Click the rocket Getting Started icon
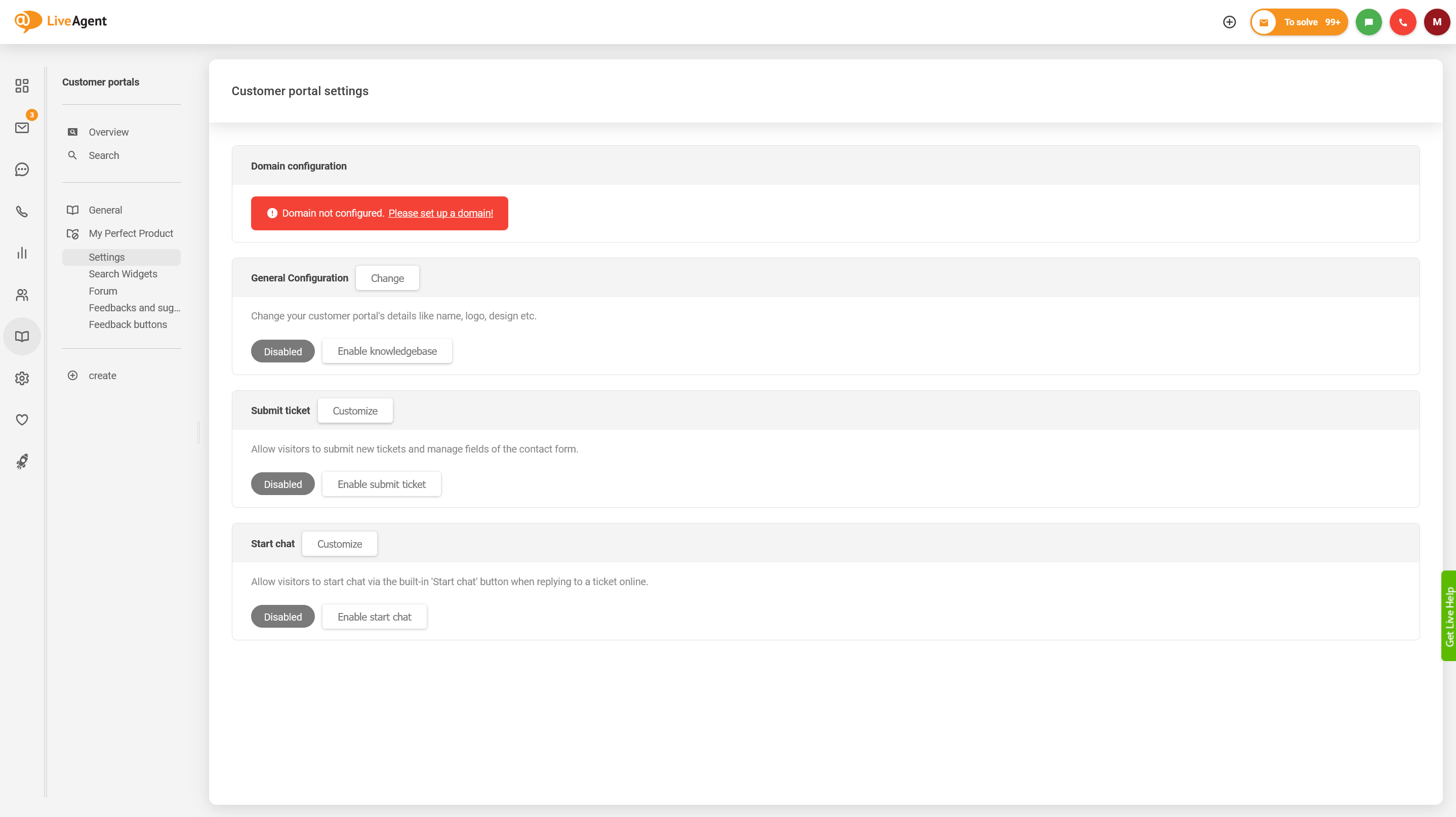Viewport: 1456px width, 817px height. pos(22,462)
